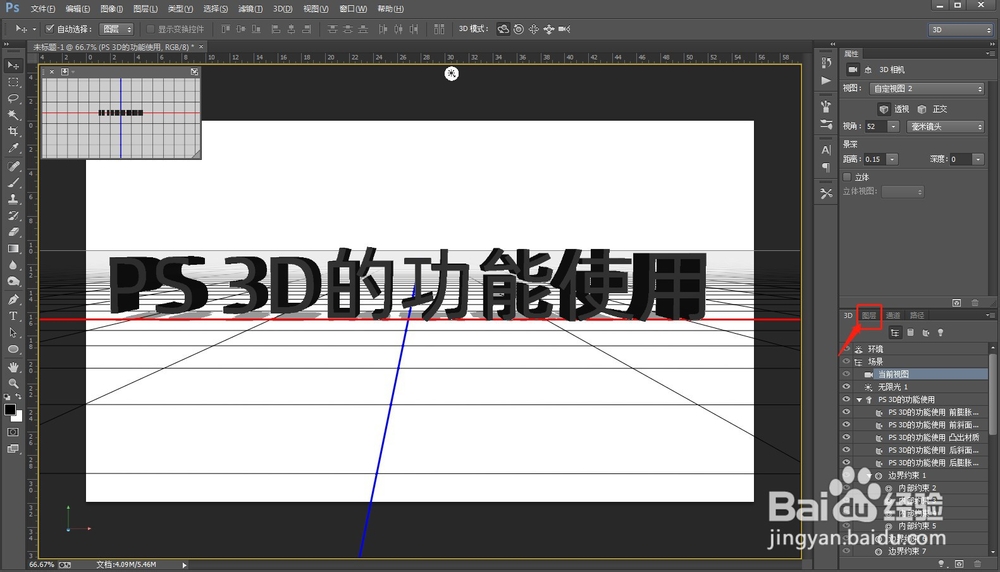Open the auto-select 图层 dropdown

(117, 29)
